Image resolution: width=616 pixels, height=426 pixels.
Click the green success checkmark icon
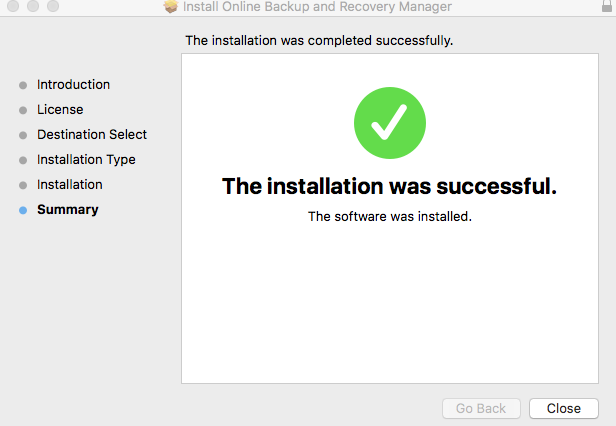click(390, 123)
